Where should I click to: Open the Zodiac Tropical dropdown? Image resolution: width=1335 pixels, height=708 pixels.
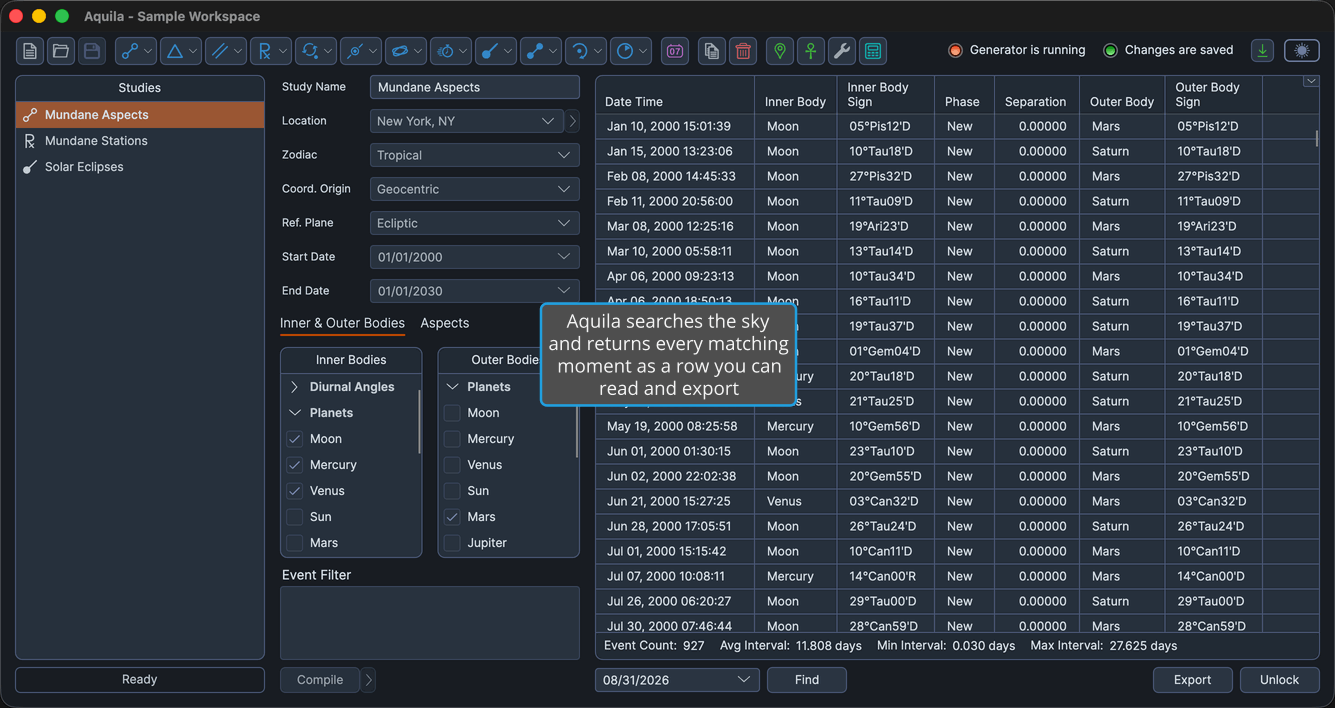tap(474, 155)
